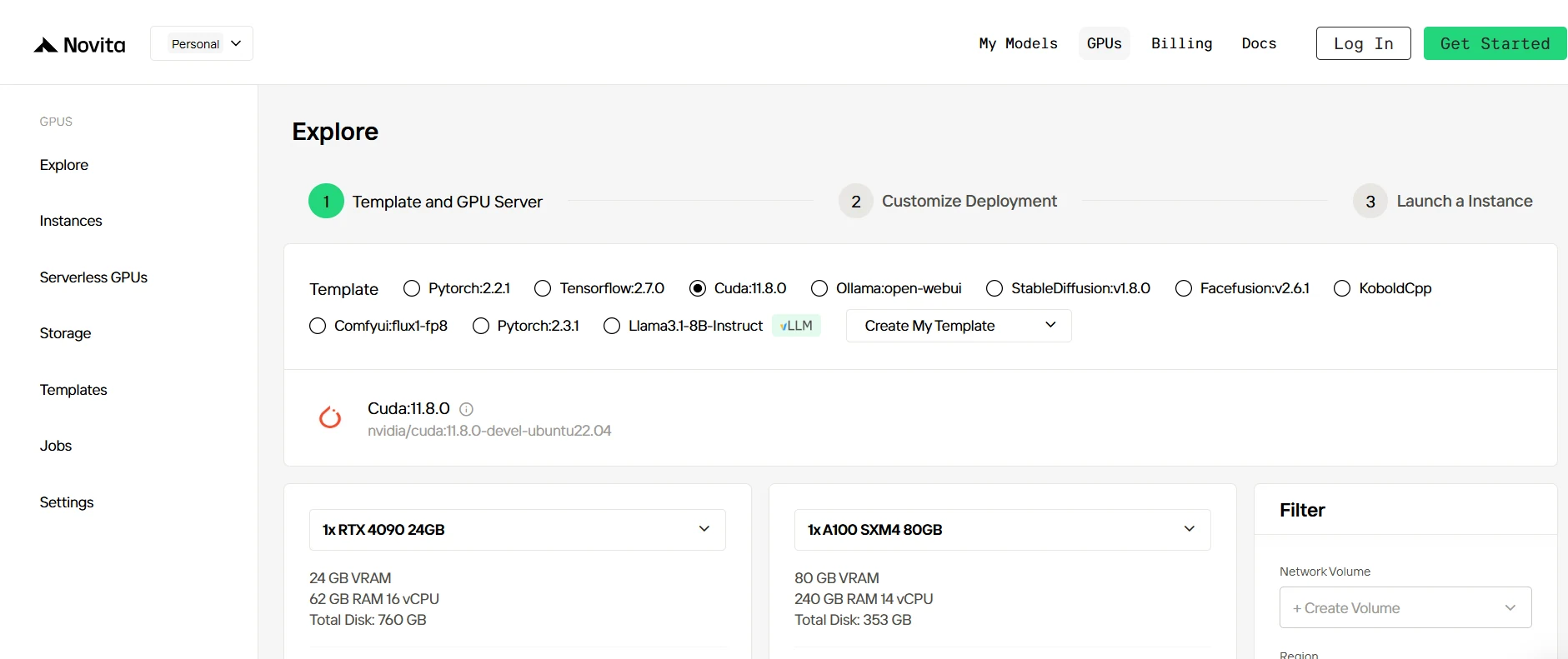This screenshot has height=659, width=1568.
Task: Click the 62 GB RAM 16 vCPU text
Action: 374,599
